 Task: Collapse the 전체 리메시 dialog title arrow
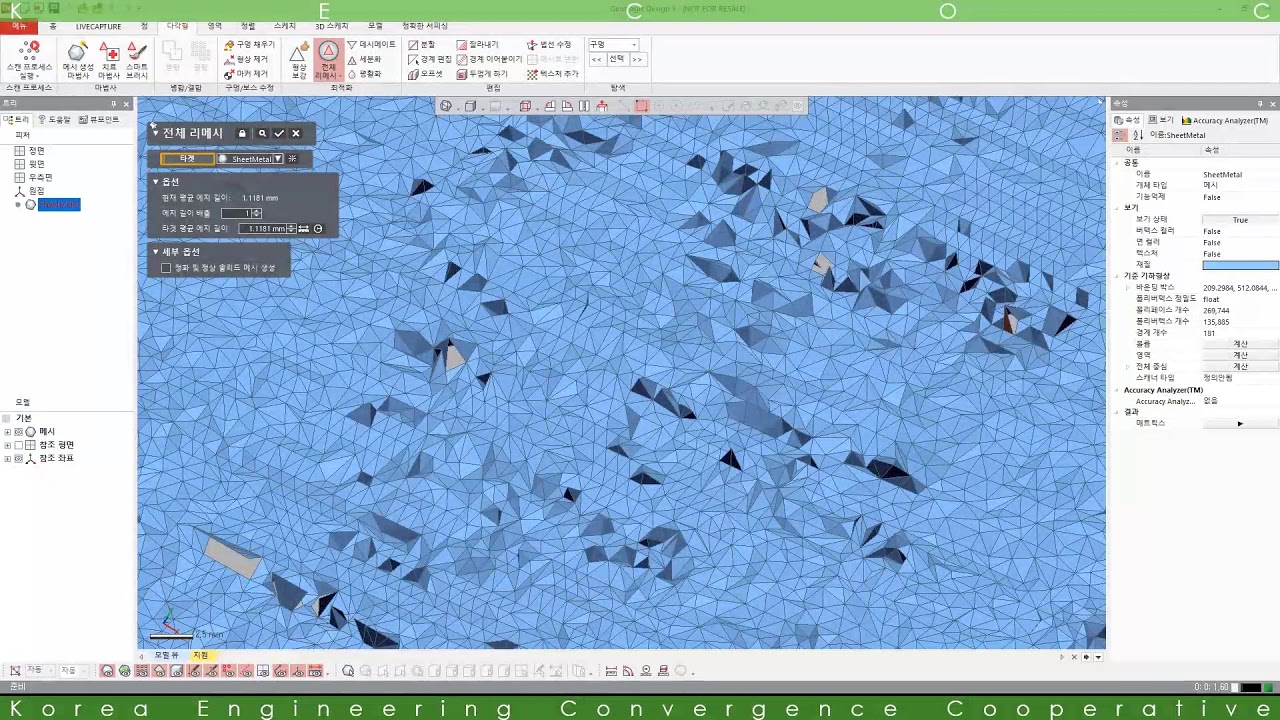(x=154, y=131)
